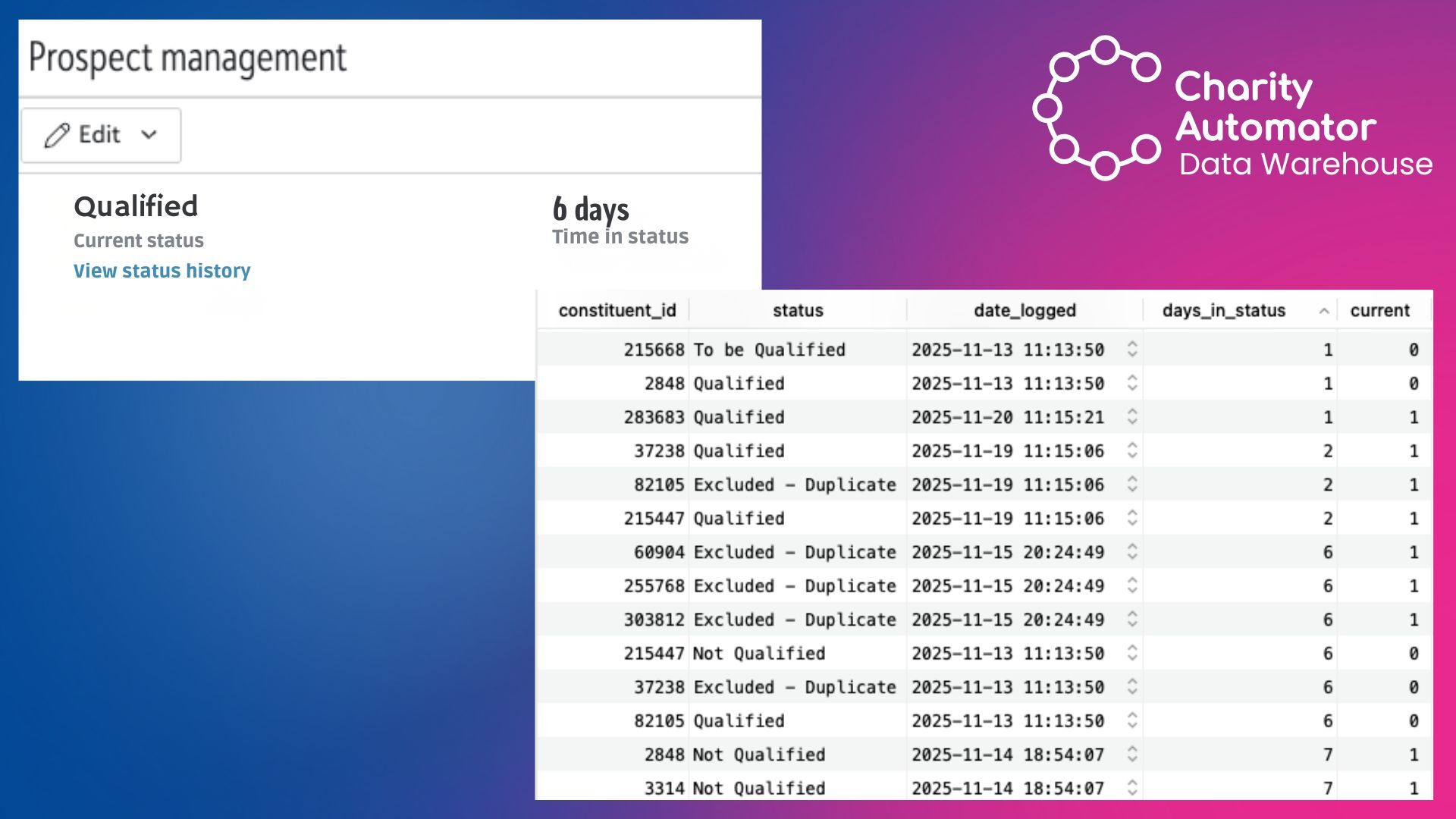Select constituent id cell 283683
Viewport: 1456px width, 819px height.
coord(654,417)
